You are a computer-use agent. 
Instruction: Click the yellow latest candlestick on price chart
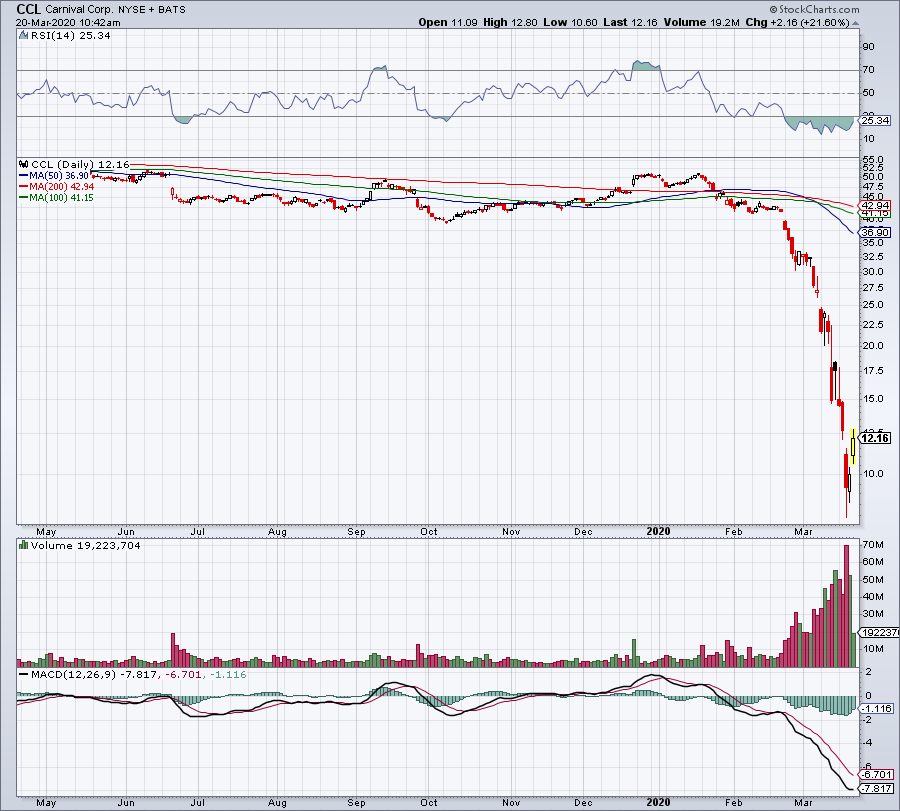[852, 445]
